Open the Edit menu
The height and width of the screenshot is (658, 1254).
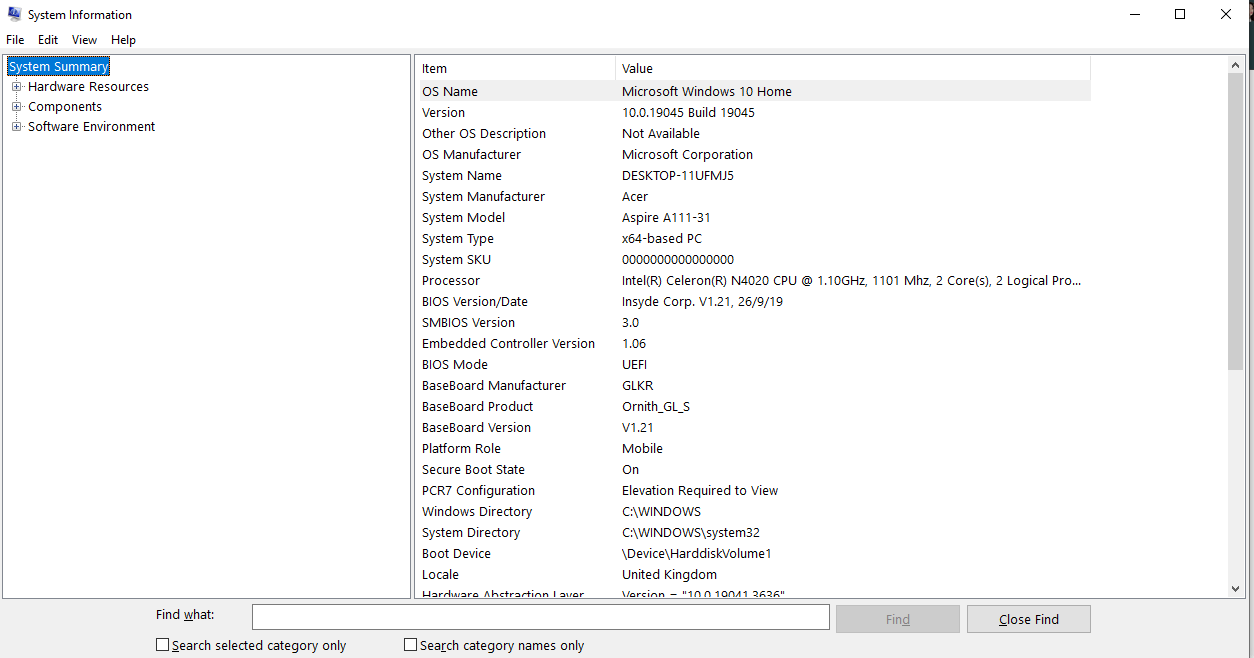coord(48,40)
